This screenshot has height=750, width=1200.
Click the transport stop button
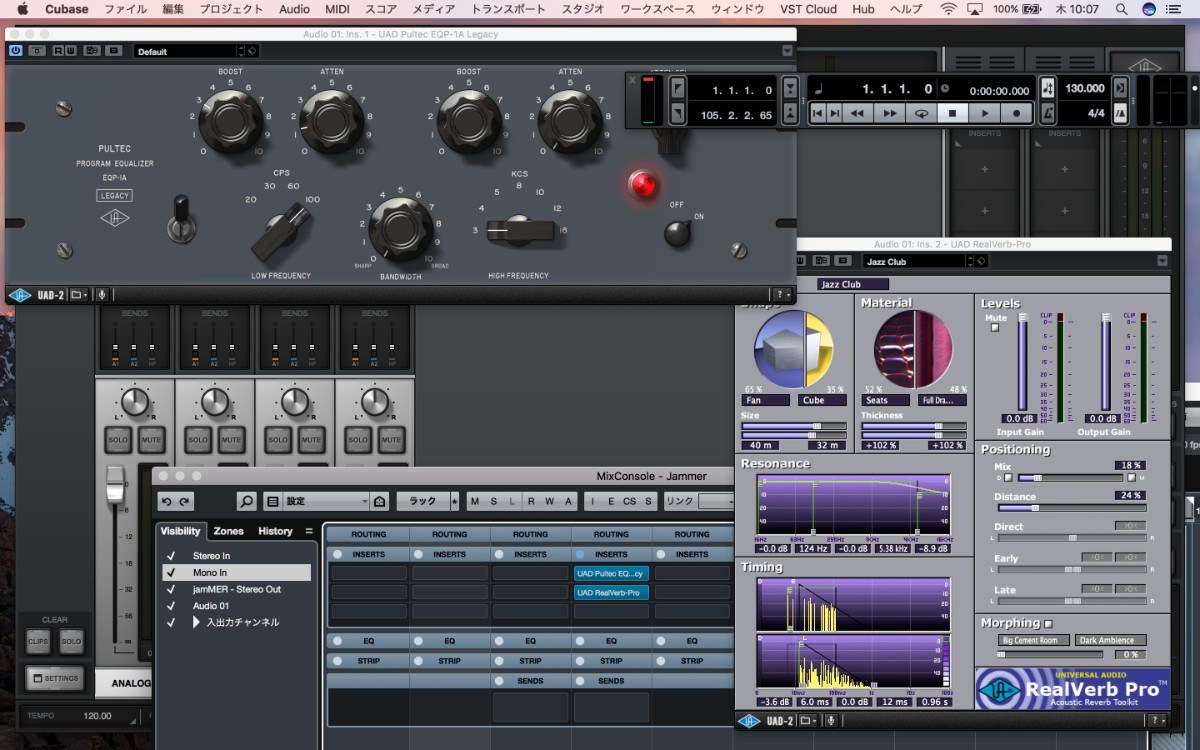coord(952,113)
